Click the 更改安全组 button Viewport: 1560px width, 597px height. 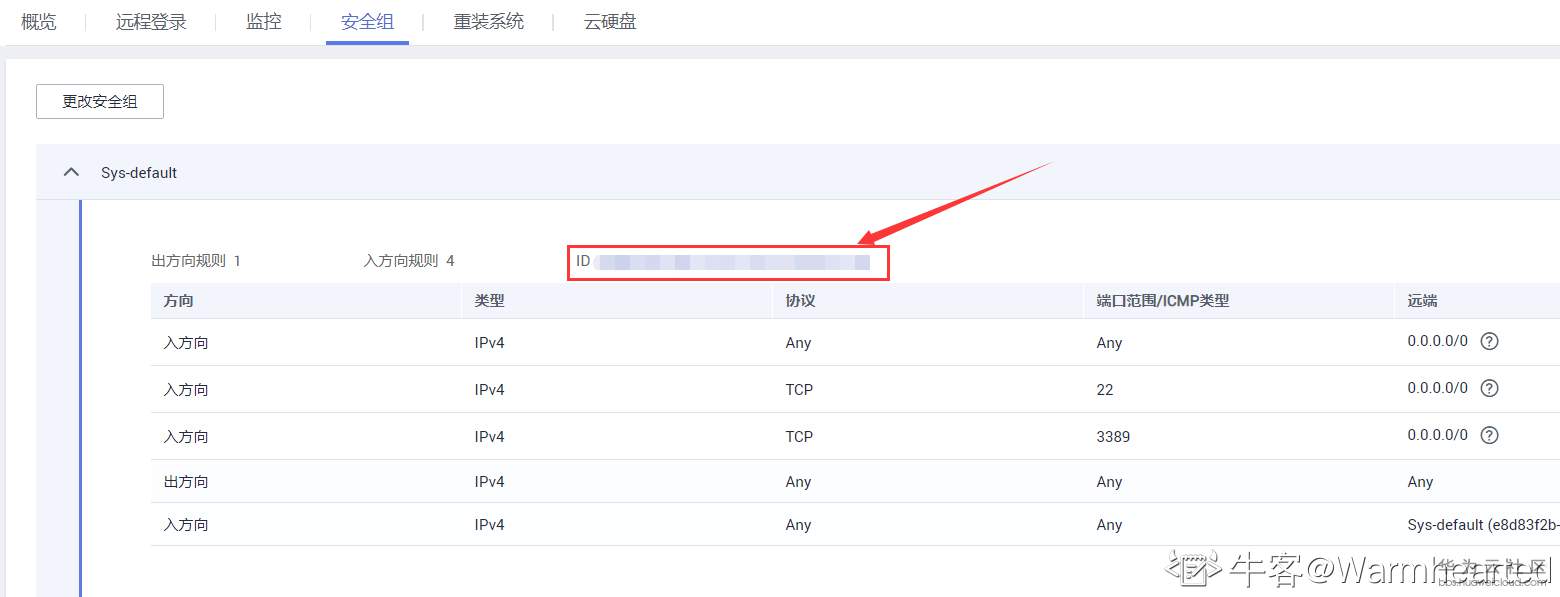pos(100,102)
